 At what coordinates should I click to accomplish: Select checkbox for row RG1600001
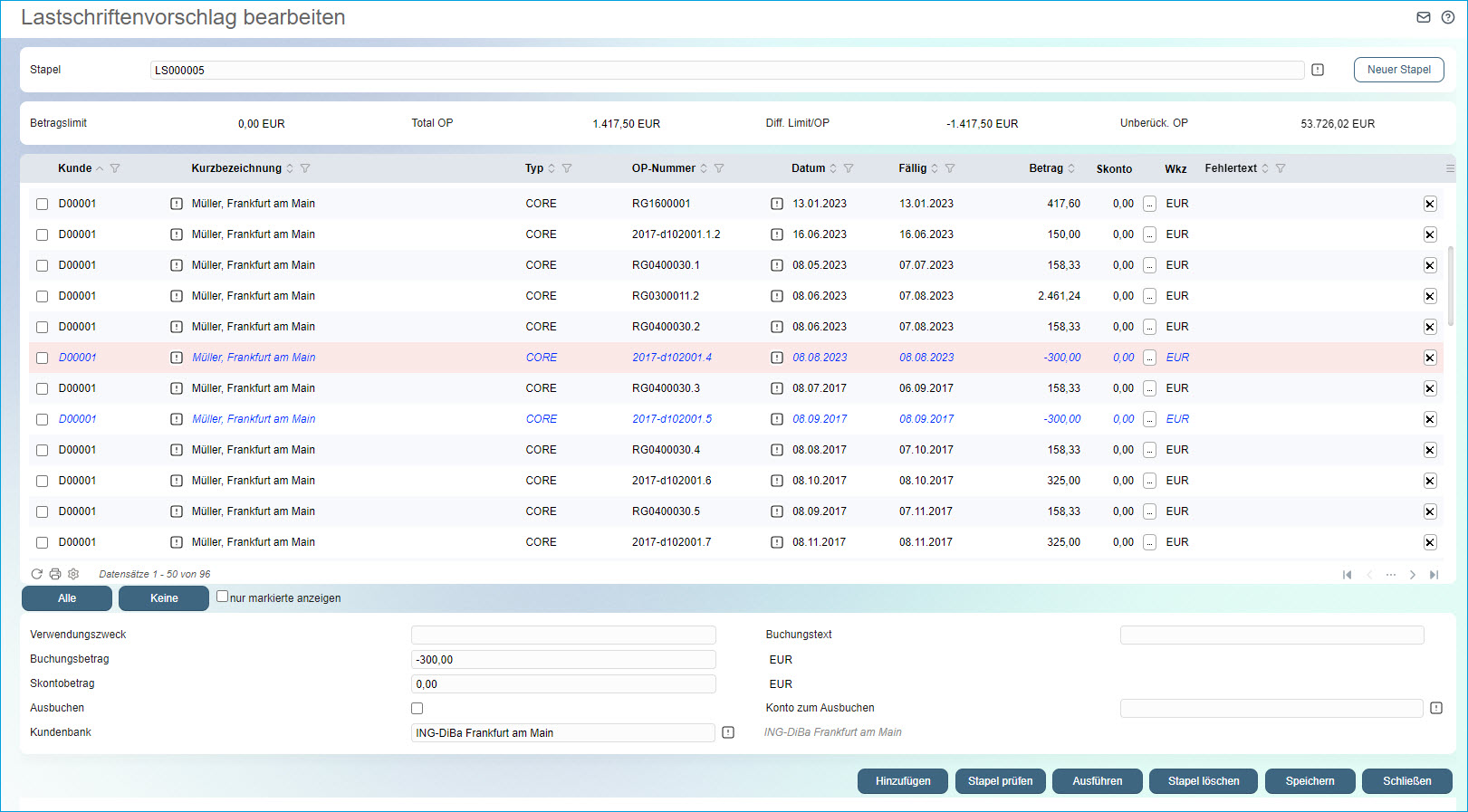click(x=42, y=204)
